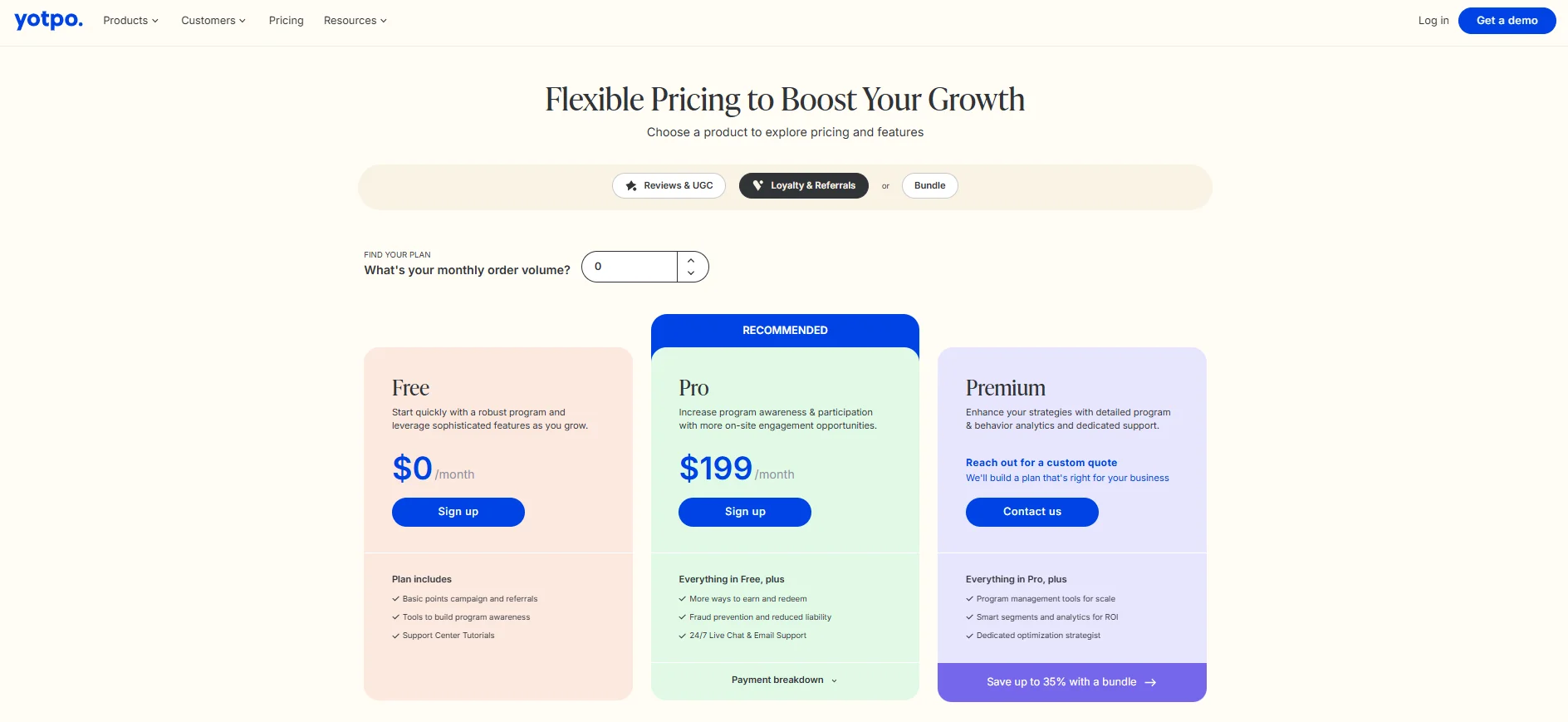Image resolution: width=1568 pixels, height=722 pixels.
Task: Click the yotpo logo
Action: click(x=47, y=21)
